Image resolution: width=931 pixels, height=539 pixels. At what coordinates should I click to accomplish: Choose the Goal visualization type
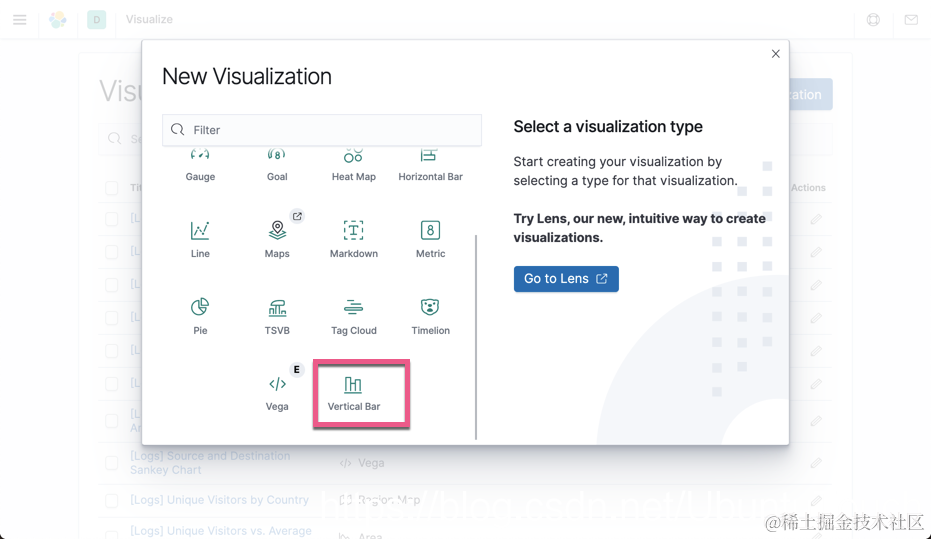click(277, 166)
